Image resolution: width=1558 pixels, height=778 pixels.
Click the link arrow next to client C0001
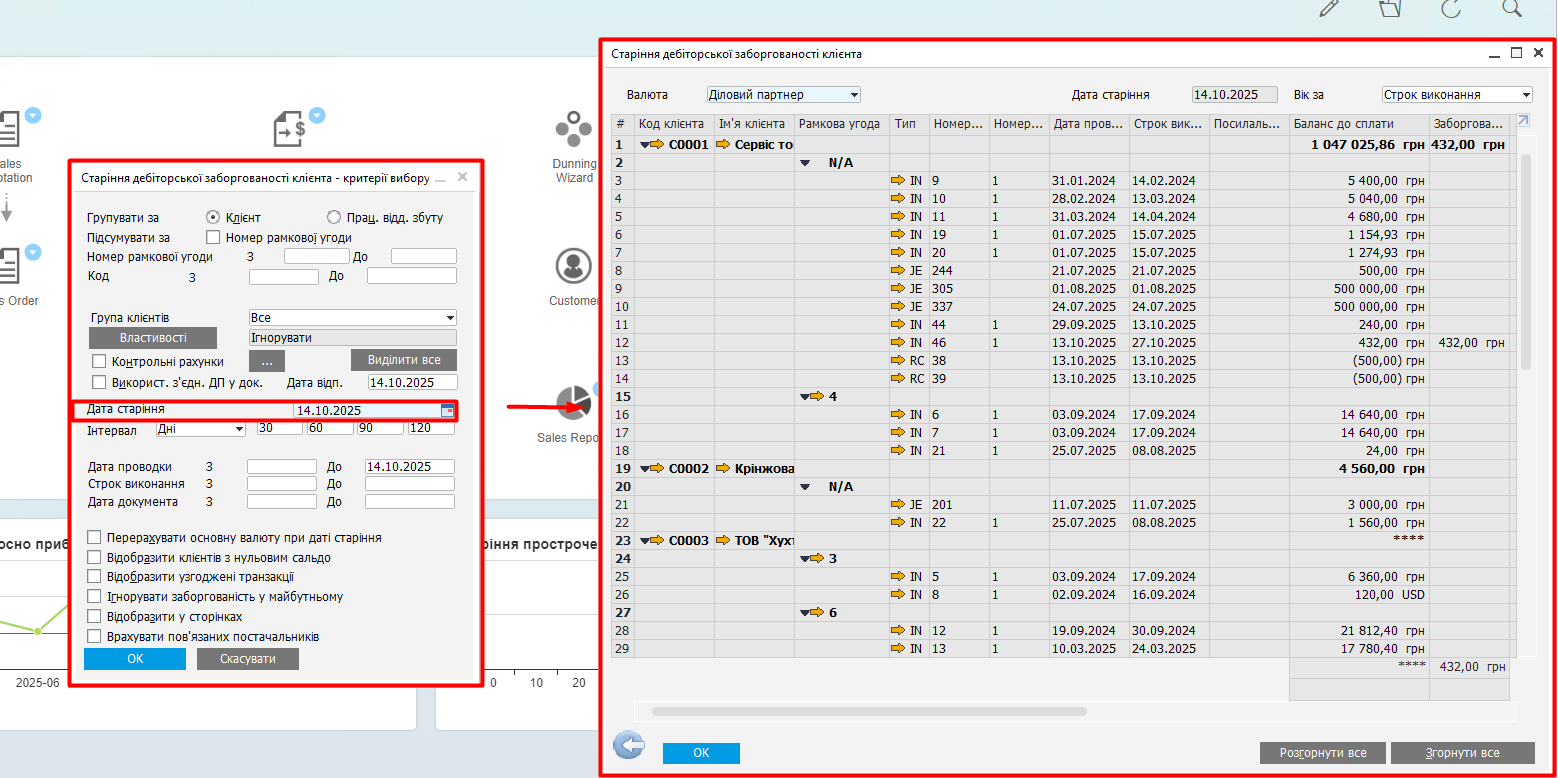click(x=657, y=145)
